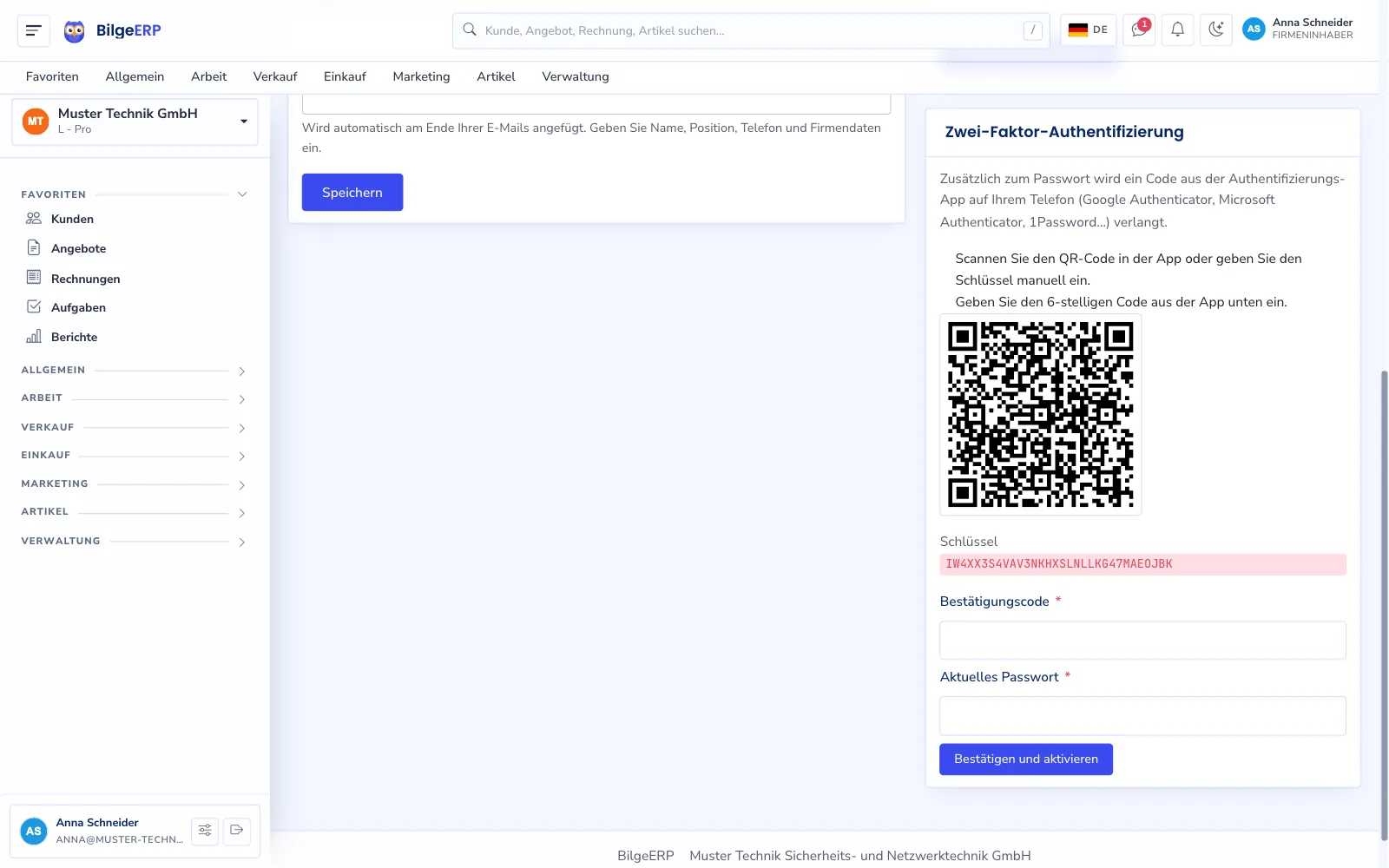Focus the global search field
This screenshot has height=868, width=1389.
pos(751,30)
